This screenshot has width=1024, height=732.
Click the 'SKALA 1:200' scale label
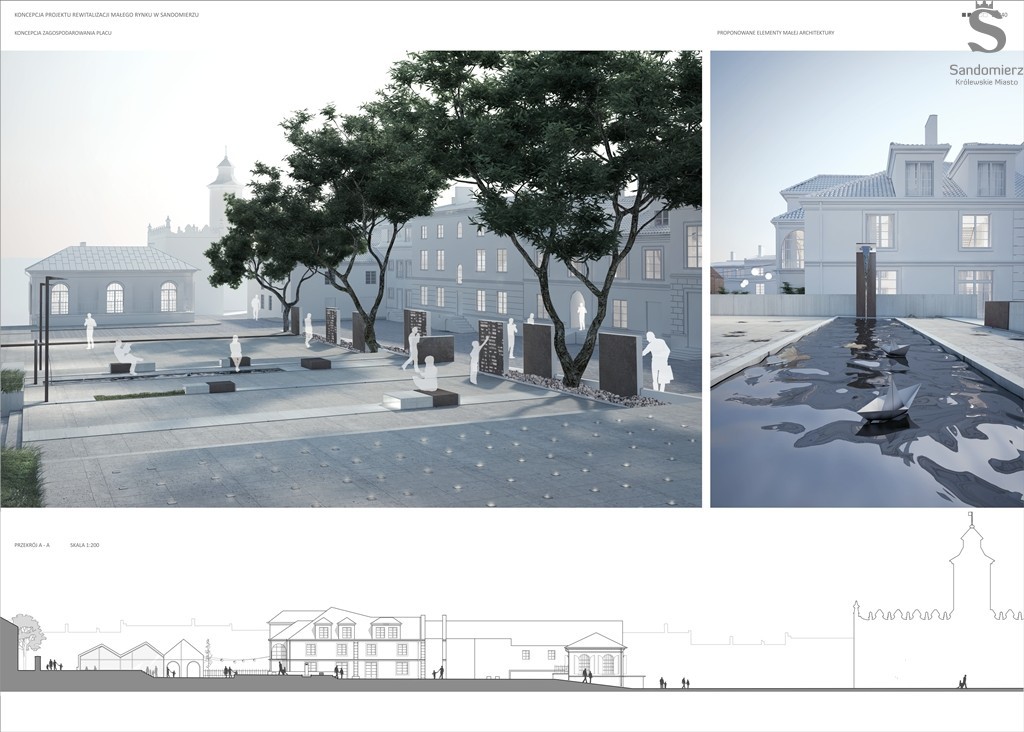coord(85,545)
